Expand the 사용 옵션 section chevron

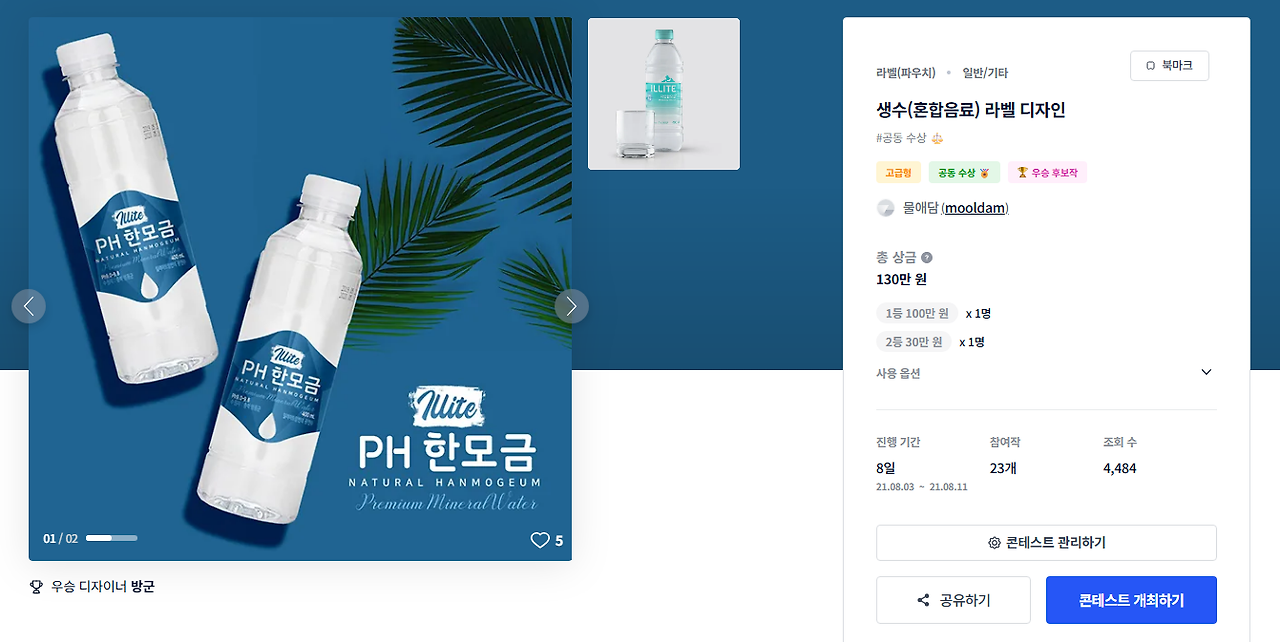[1206, 372]
